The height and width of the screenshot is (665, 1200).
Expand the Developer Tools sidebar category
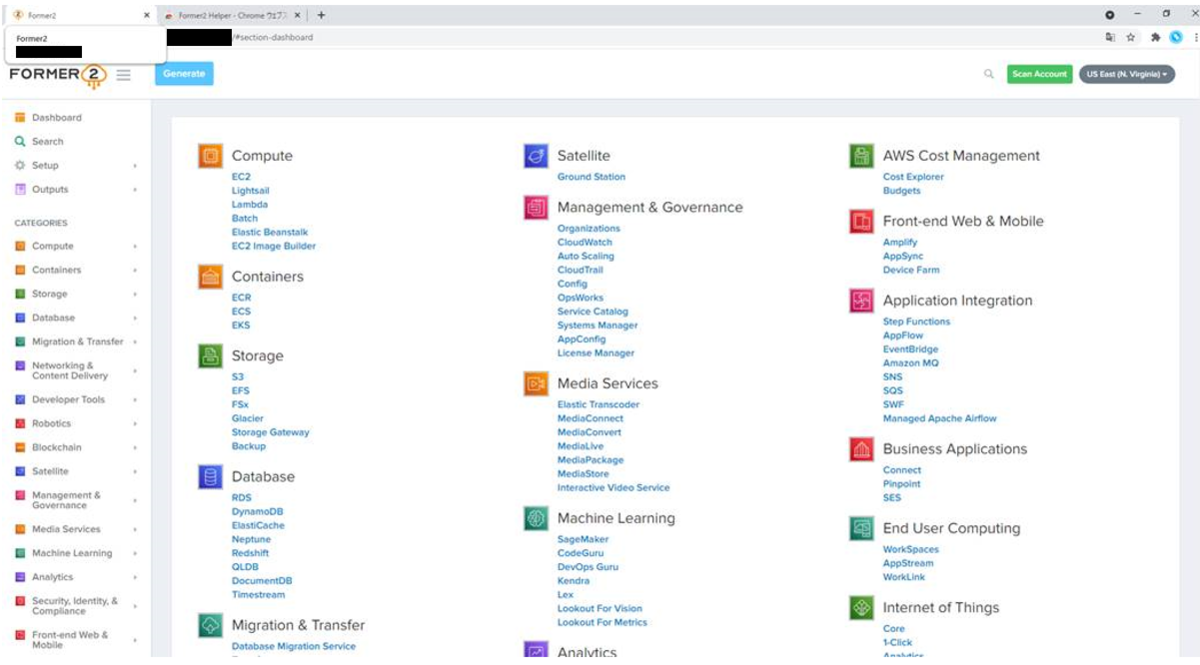[x=135, y=400]
